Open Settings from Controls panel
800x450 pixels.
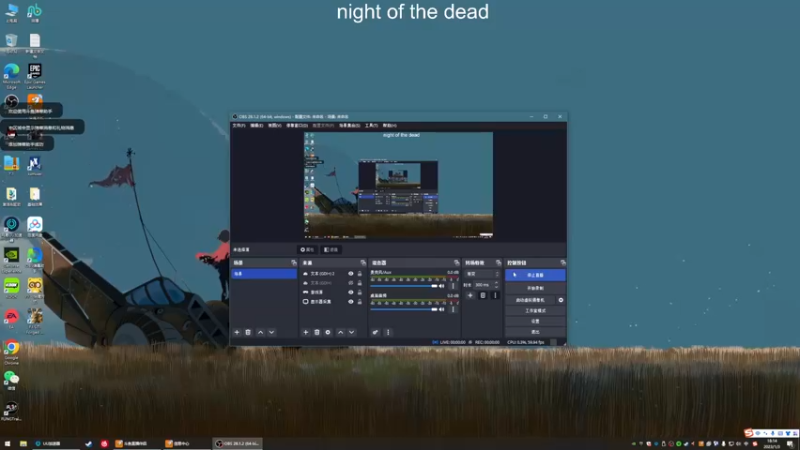(535, 321)
